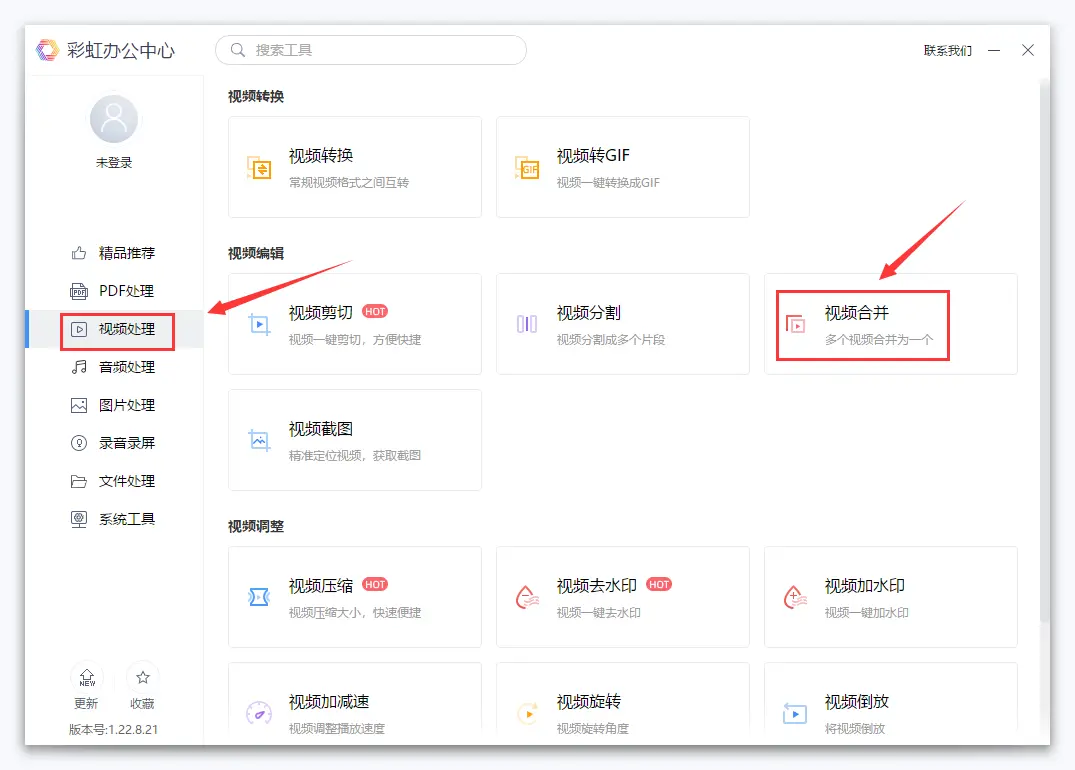Click the 搜索工具 search field

click(370, 49)
